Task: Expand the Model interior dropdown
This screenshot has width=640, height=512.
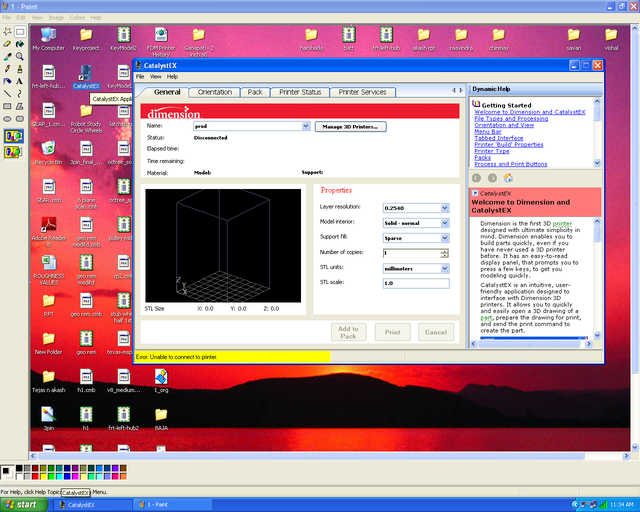Action: coord(445,223)
